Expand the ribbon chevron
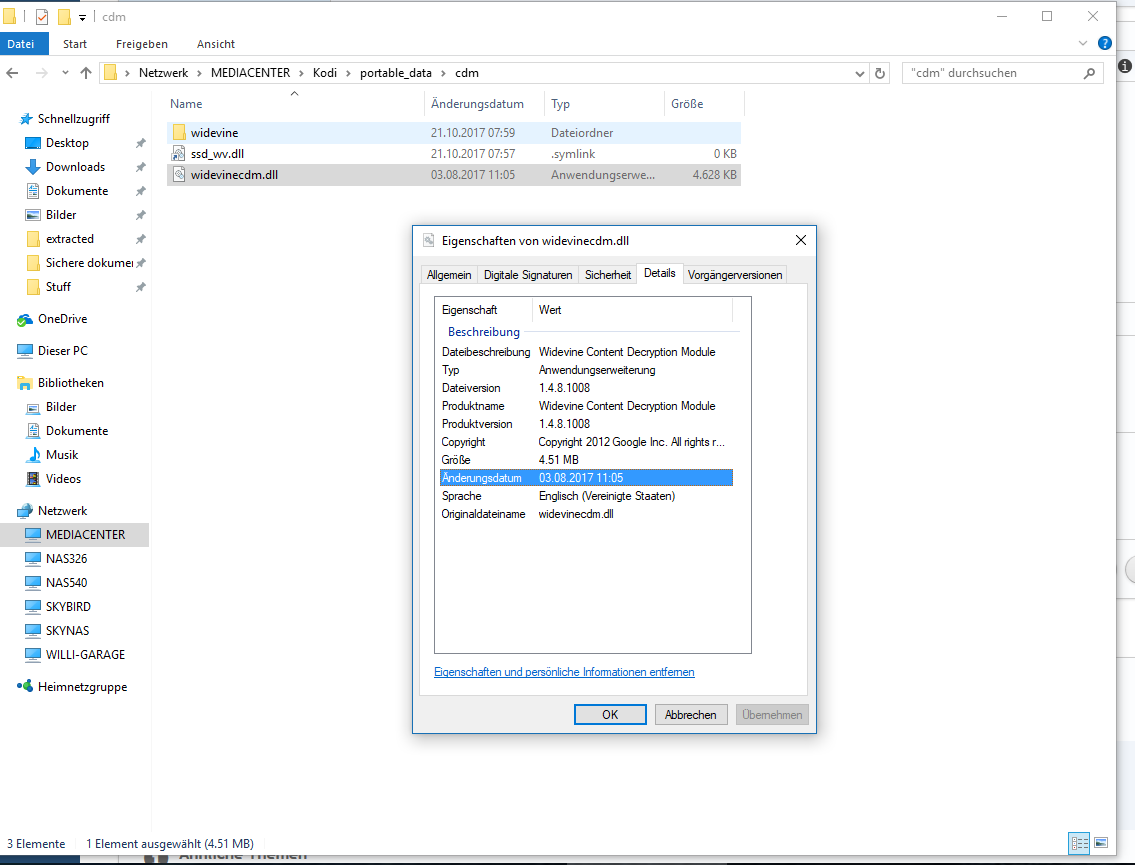This screenshot has height=865, width=1135. (1083, 43)
